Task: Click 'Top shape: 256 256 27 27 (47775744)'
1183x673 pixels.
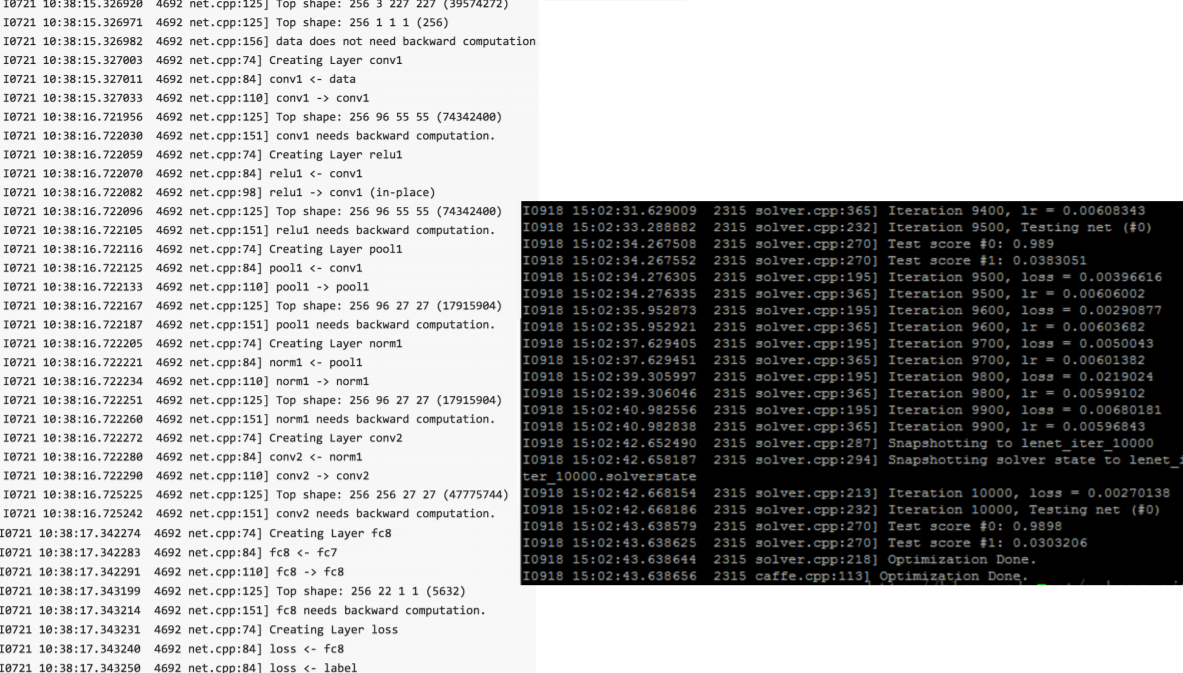Action: coord(256,494)
